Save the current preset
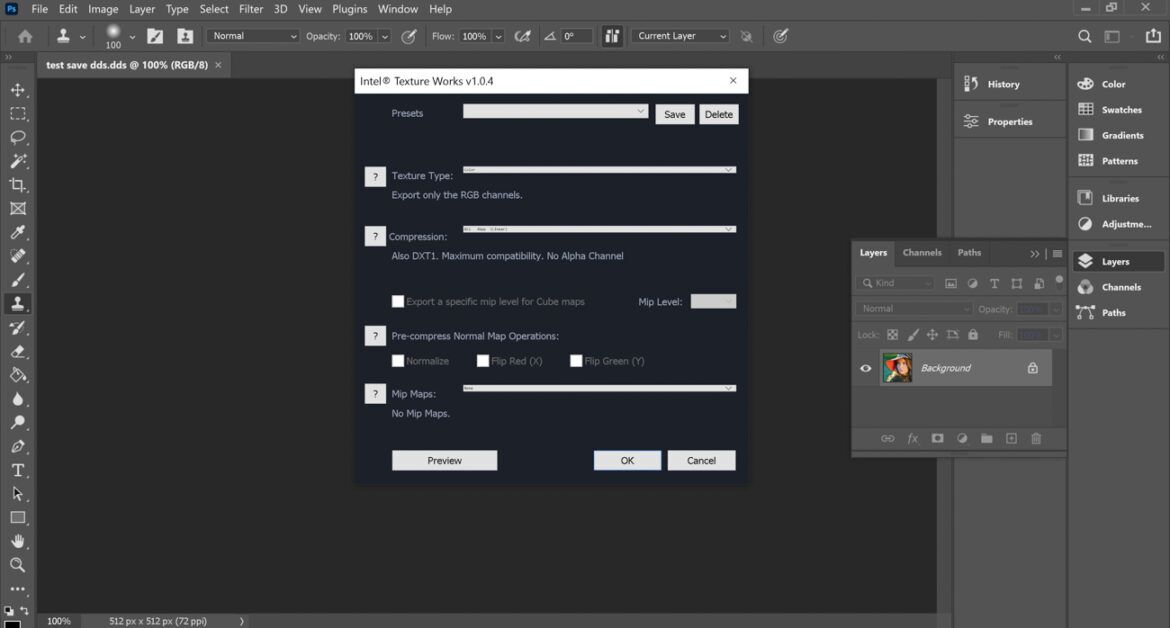 tap(675, 114)
